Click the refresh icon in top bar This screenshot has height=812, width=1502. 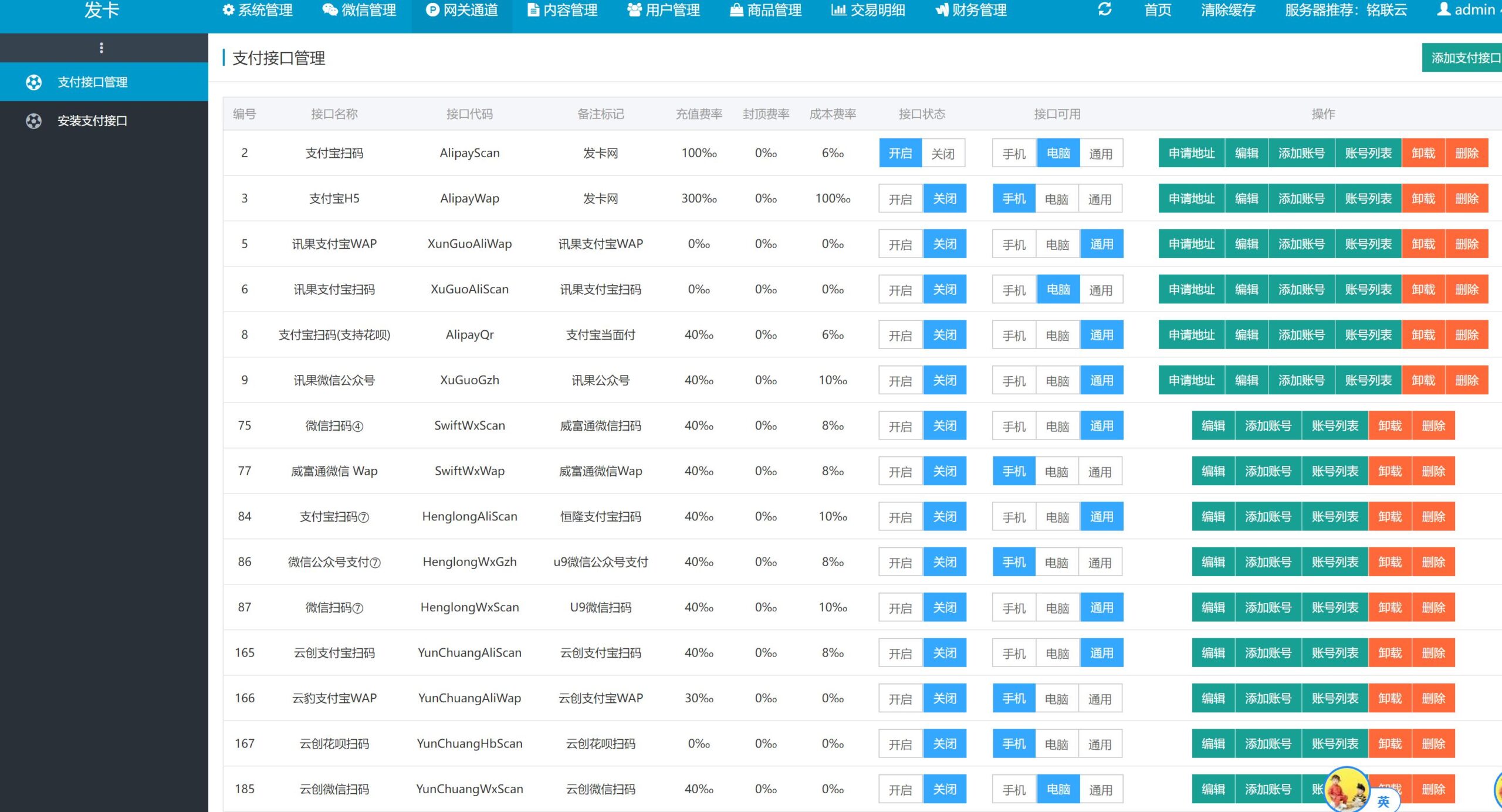[x=1104, y=9]
